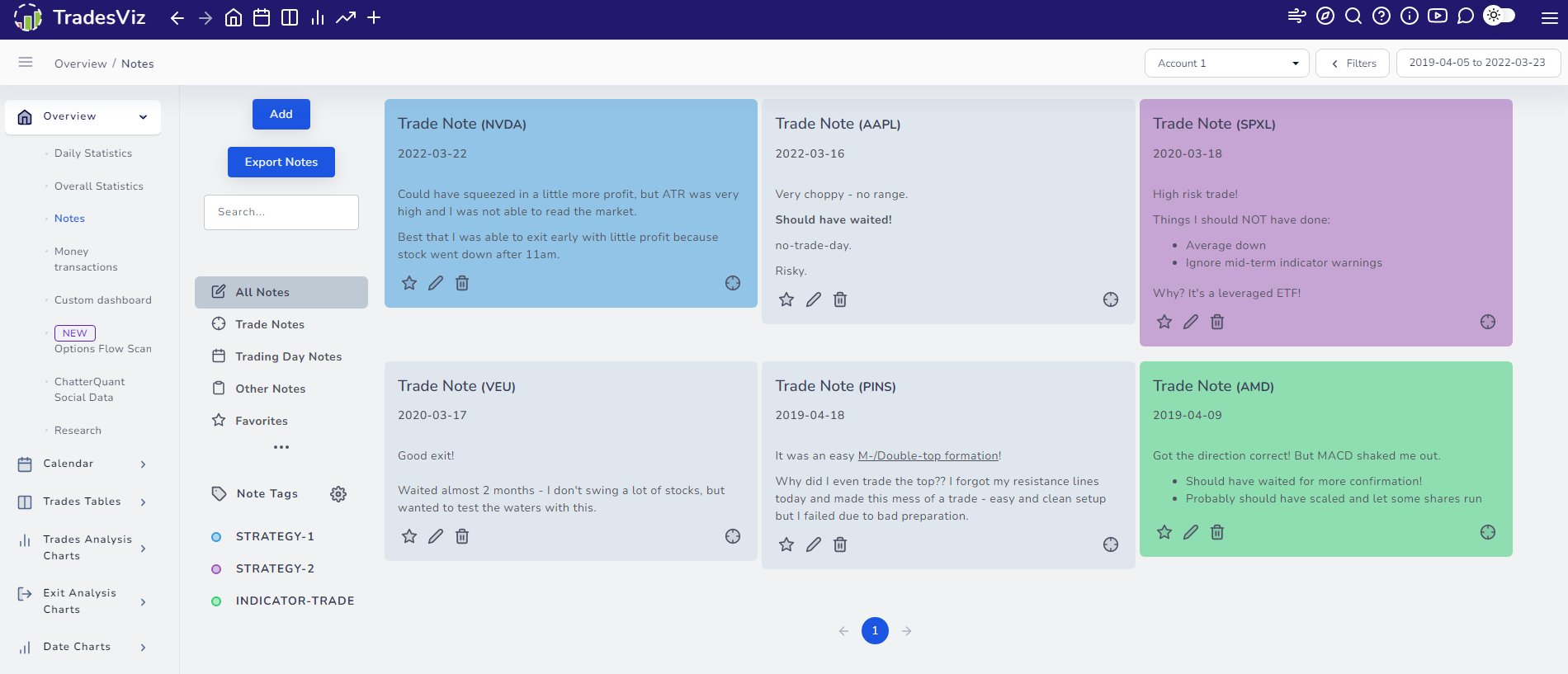Open the hamburger menu at top right
Viewport: 1568px width, 674px height.
pyautogui.click(x=1550, y=18)
